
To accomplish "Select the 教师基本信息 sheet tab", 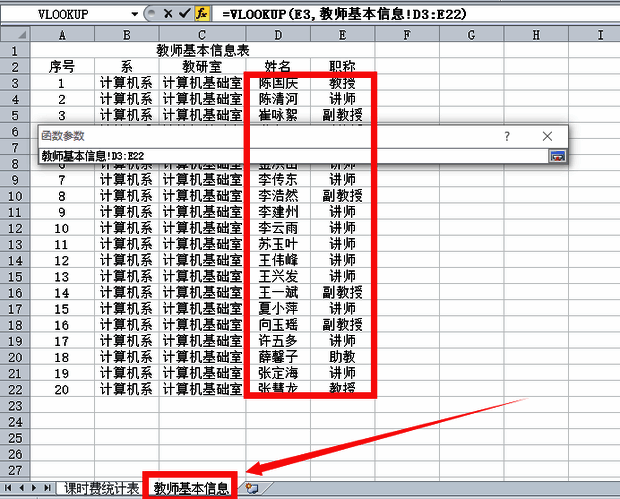I will coord(190,488).
